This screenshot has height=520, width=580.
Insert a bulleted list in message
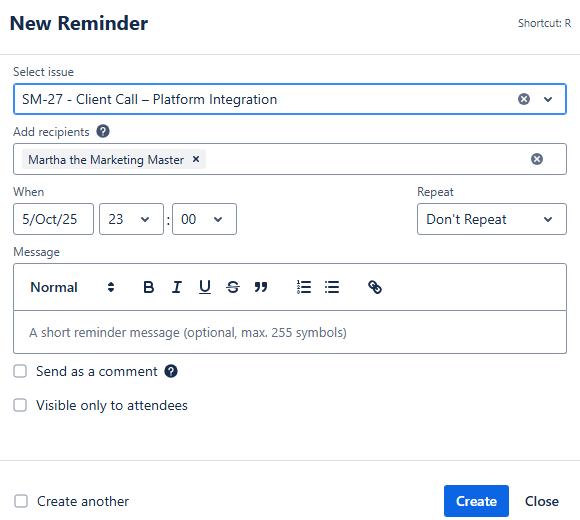pyautogui.click(x=332, y=287)
